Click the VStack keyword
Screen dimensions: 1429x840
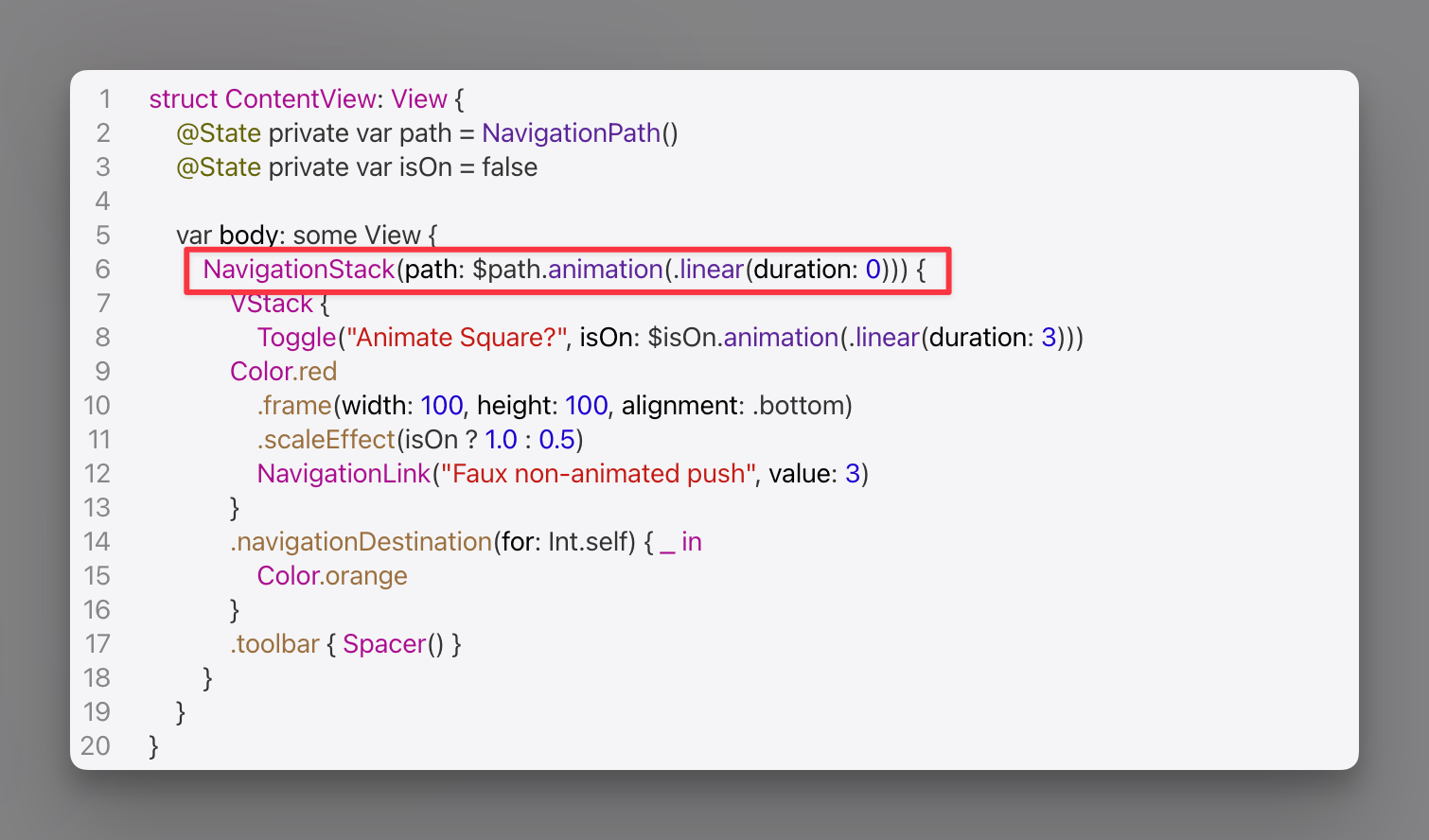pos(272,304)
